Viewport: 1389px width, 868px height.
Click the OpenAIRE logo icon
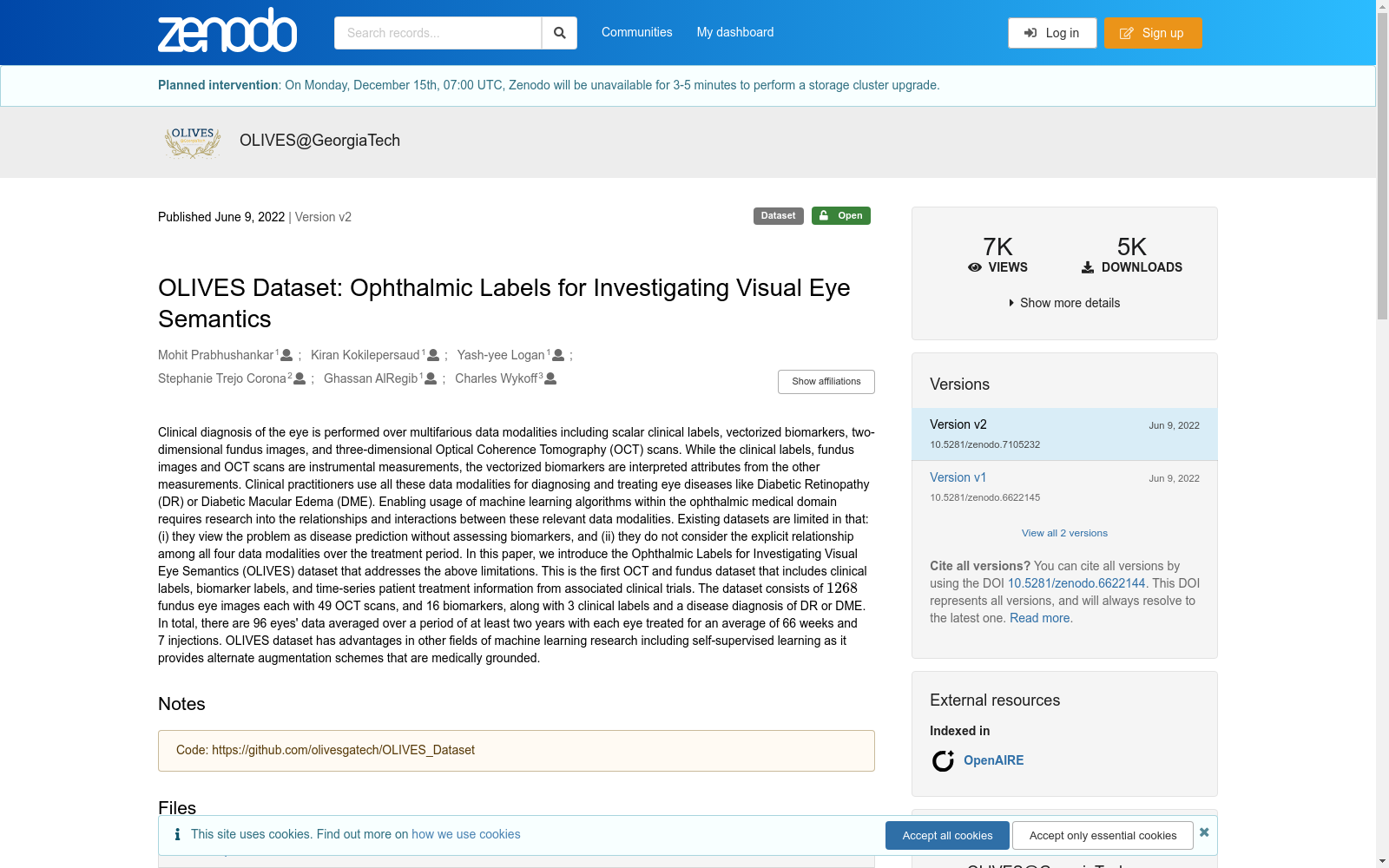[x=943, y=760]
